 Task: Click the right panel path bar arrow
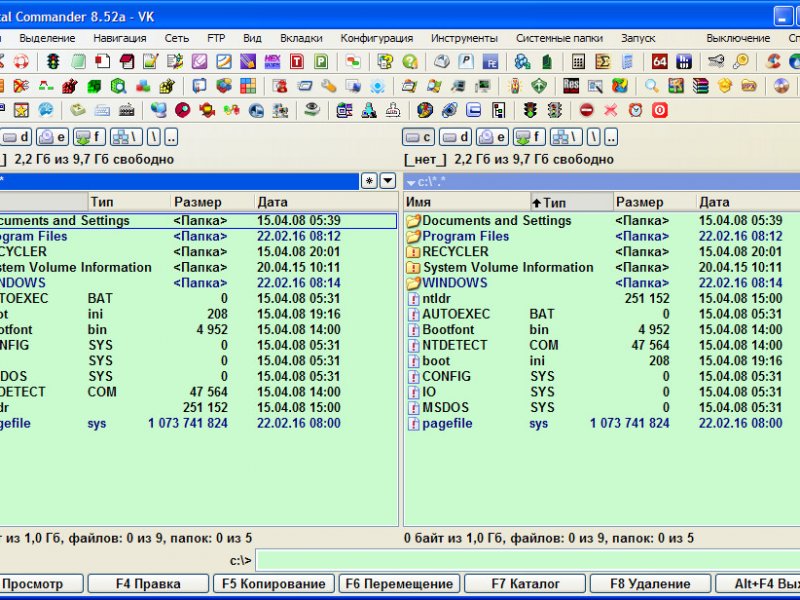pos(411,182)
